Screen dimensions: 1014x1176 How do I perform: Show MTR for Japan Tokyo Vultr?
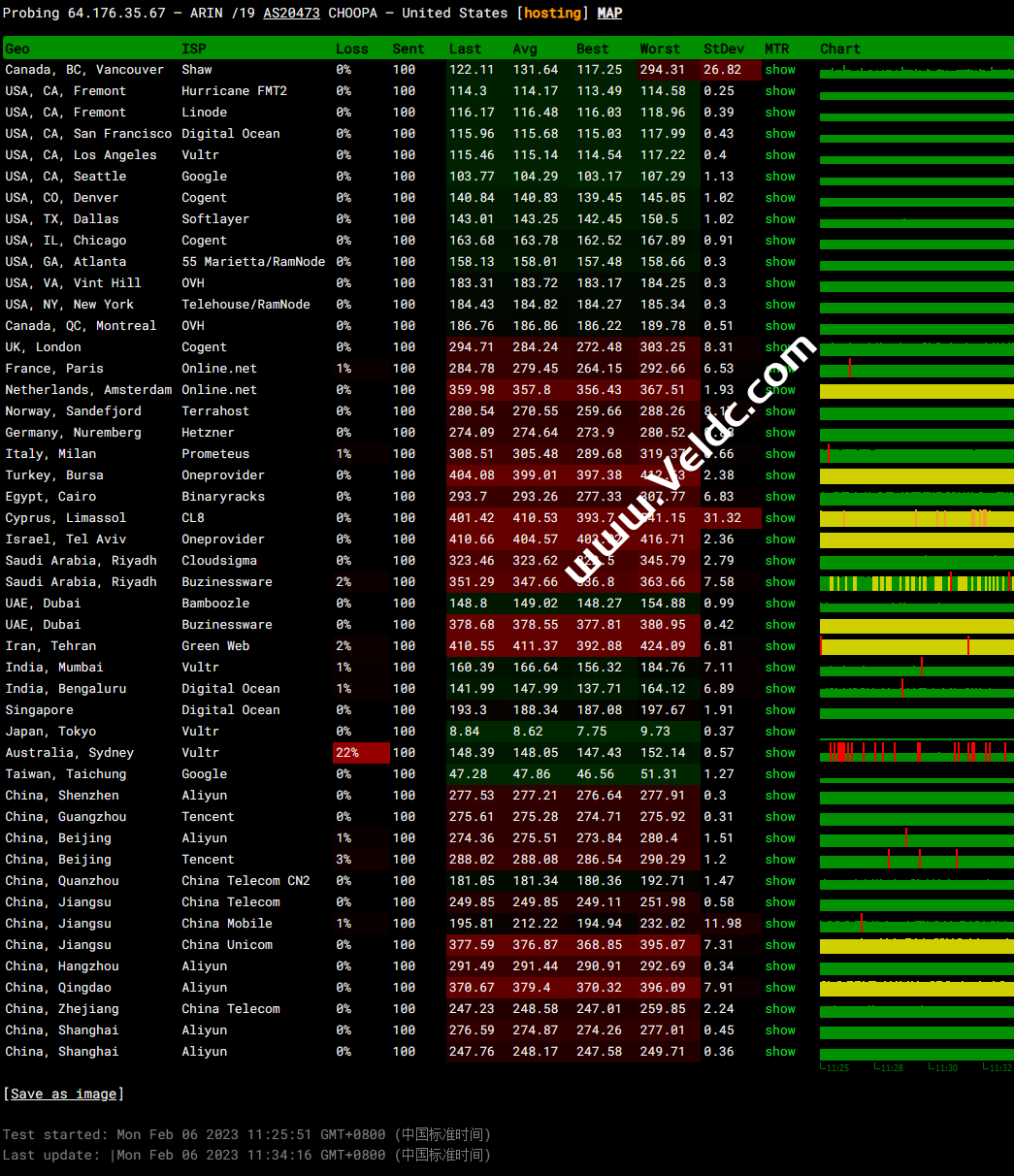tap(779, 732)
